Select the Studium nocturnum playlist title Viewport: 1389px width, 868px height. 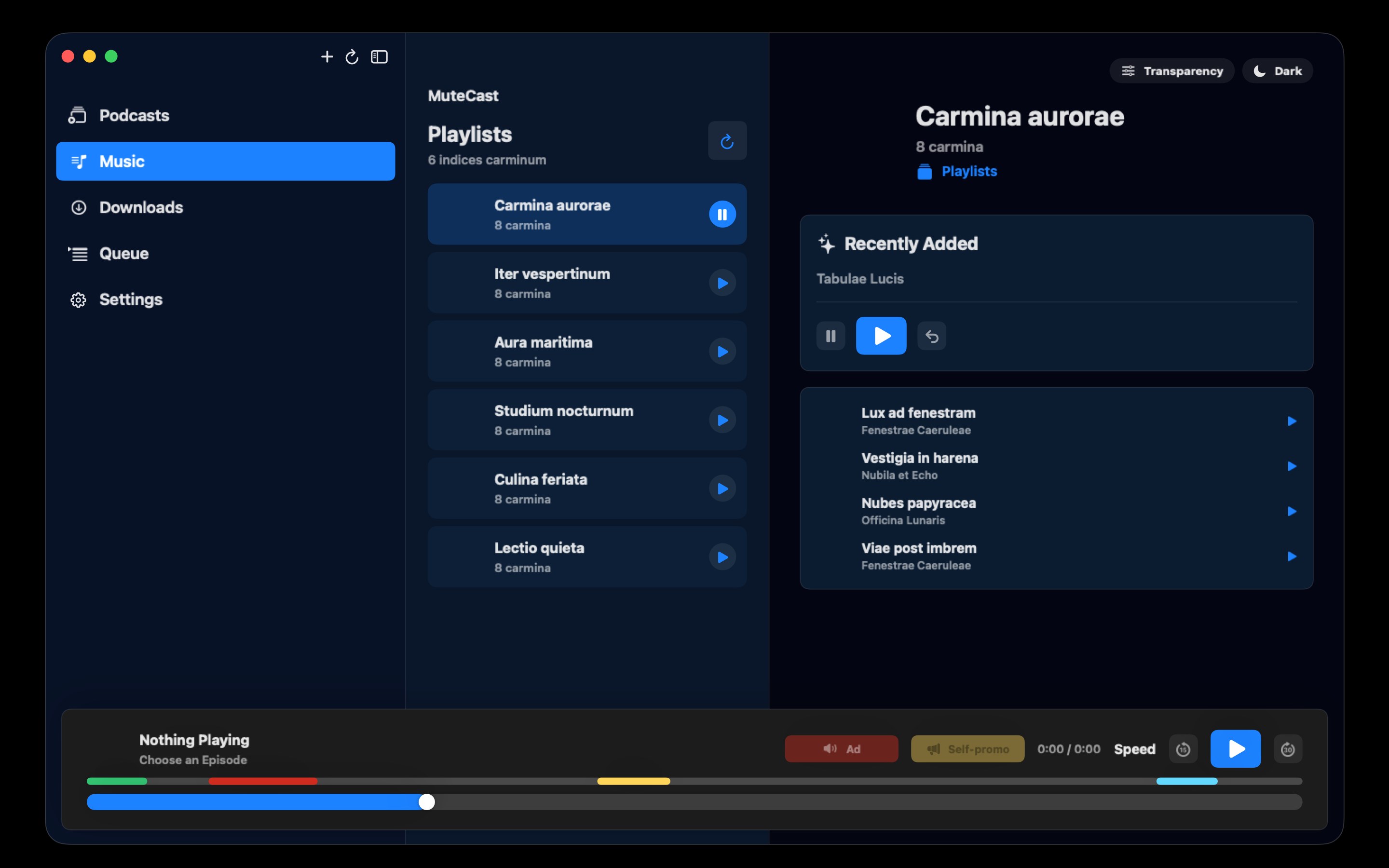pos(564,411)
